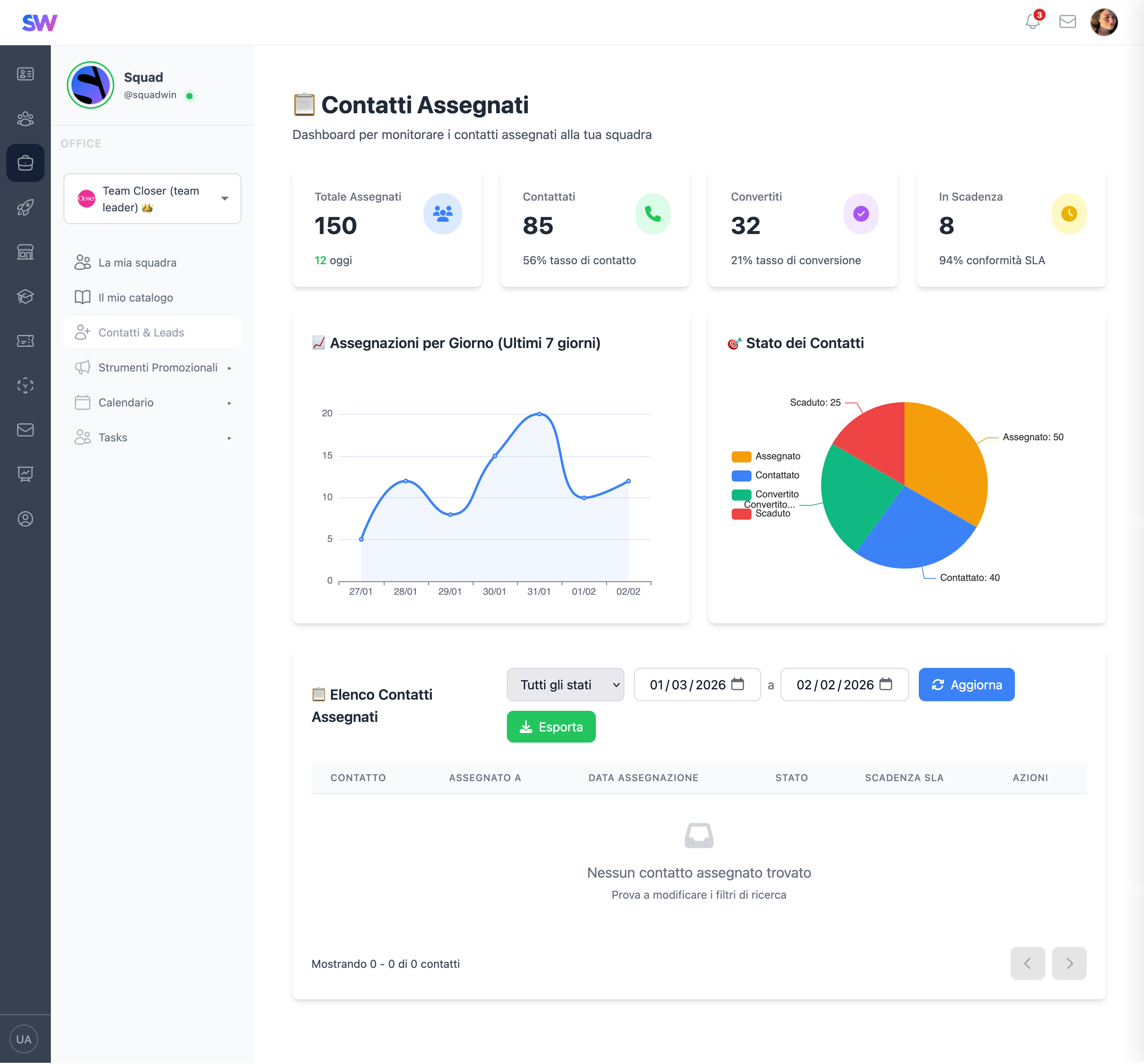Click the green Esporta button
The width and height of the screenshot is (1144, 1064).
[x=551, y=727]
